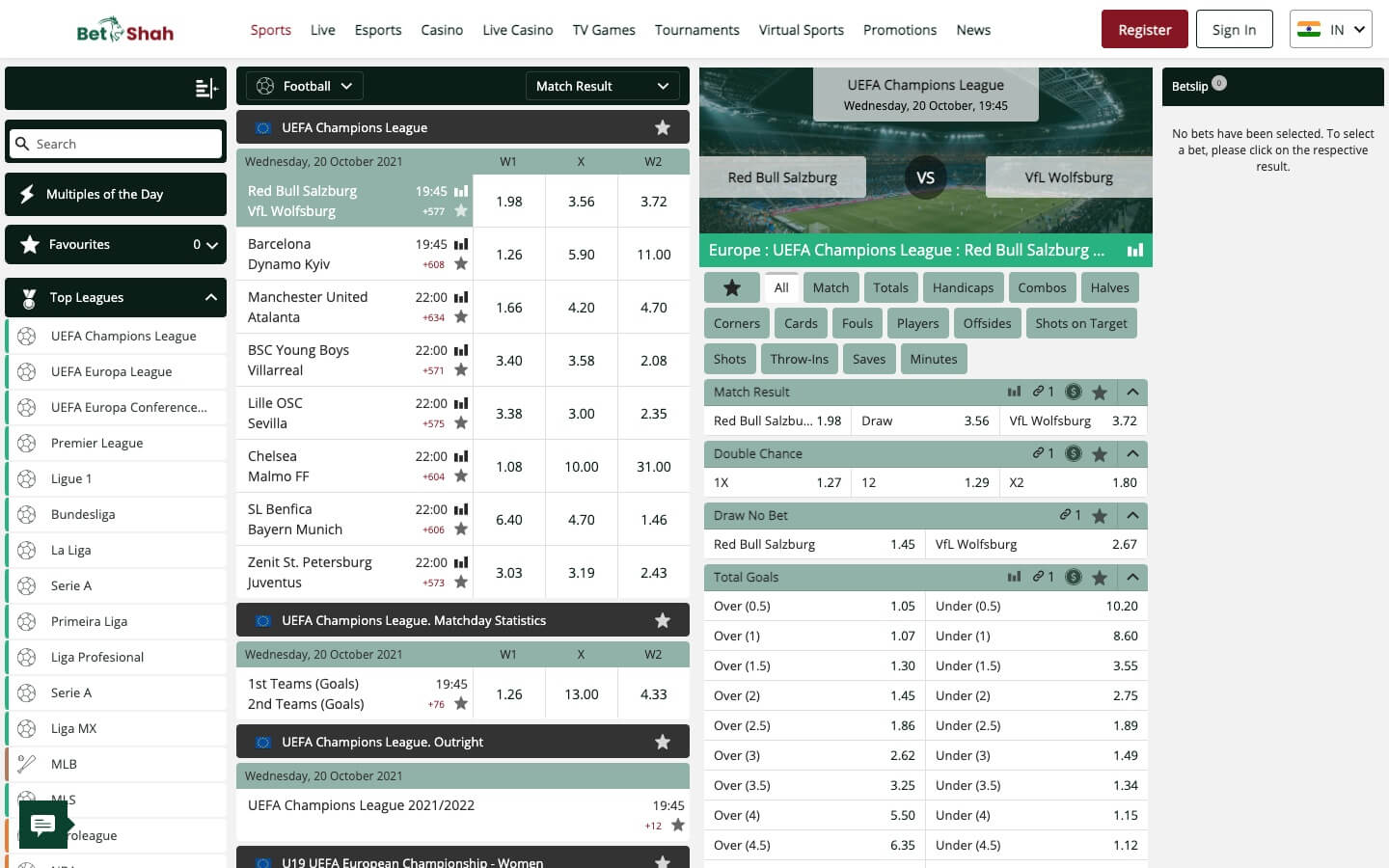Click the Search input field
Image resolution: width=1389 pixels, height=868 pixels.
116,144
